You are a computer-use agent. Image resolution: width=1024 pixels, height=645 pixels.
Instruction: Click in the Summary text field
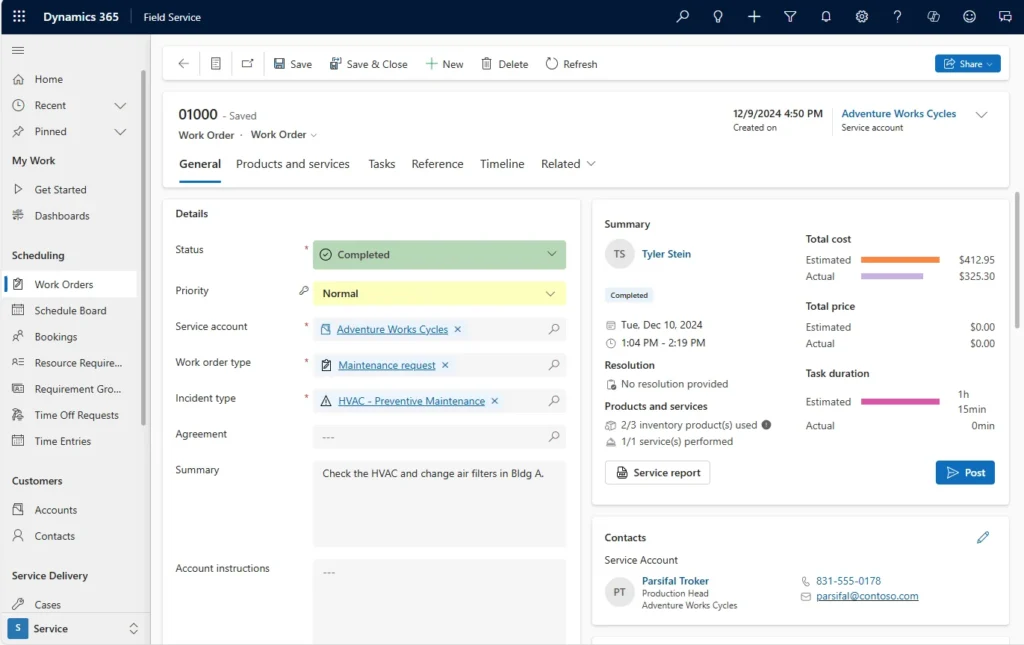click(439, 503)
